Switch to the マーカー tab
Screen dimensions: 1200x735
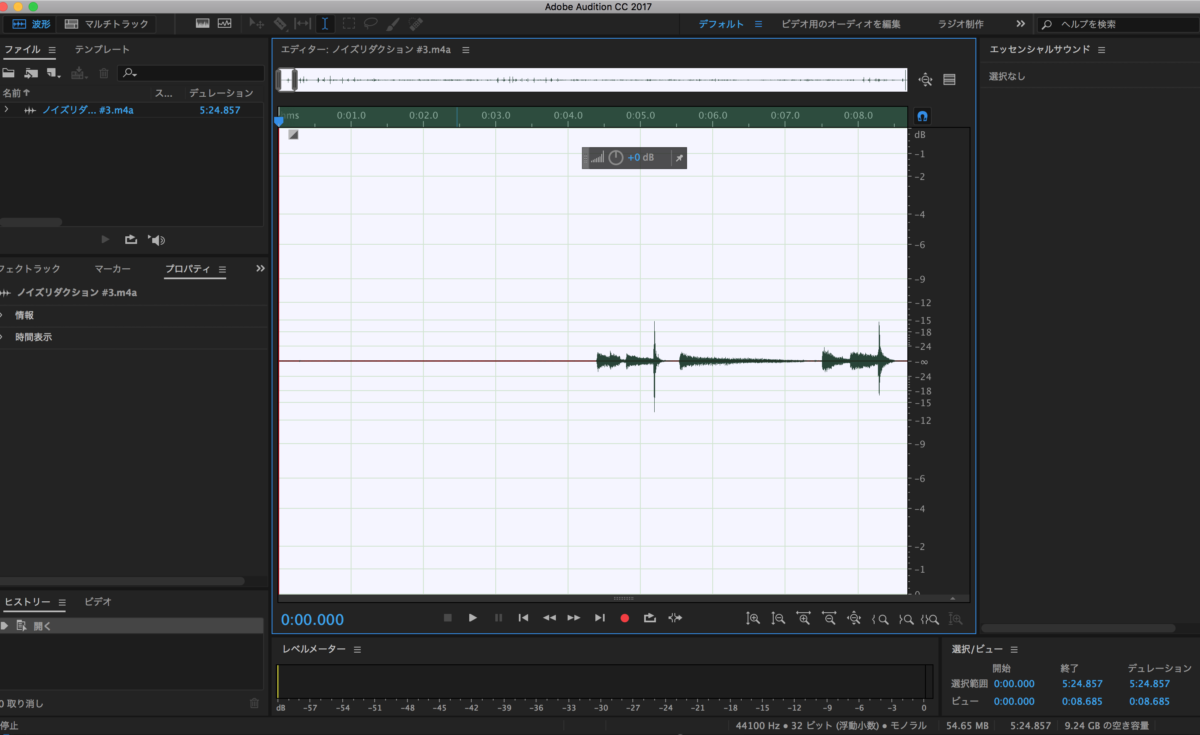[x=112, y=269]
